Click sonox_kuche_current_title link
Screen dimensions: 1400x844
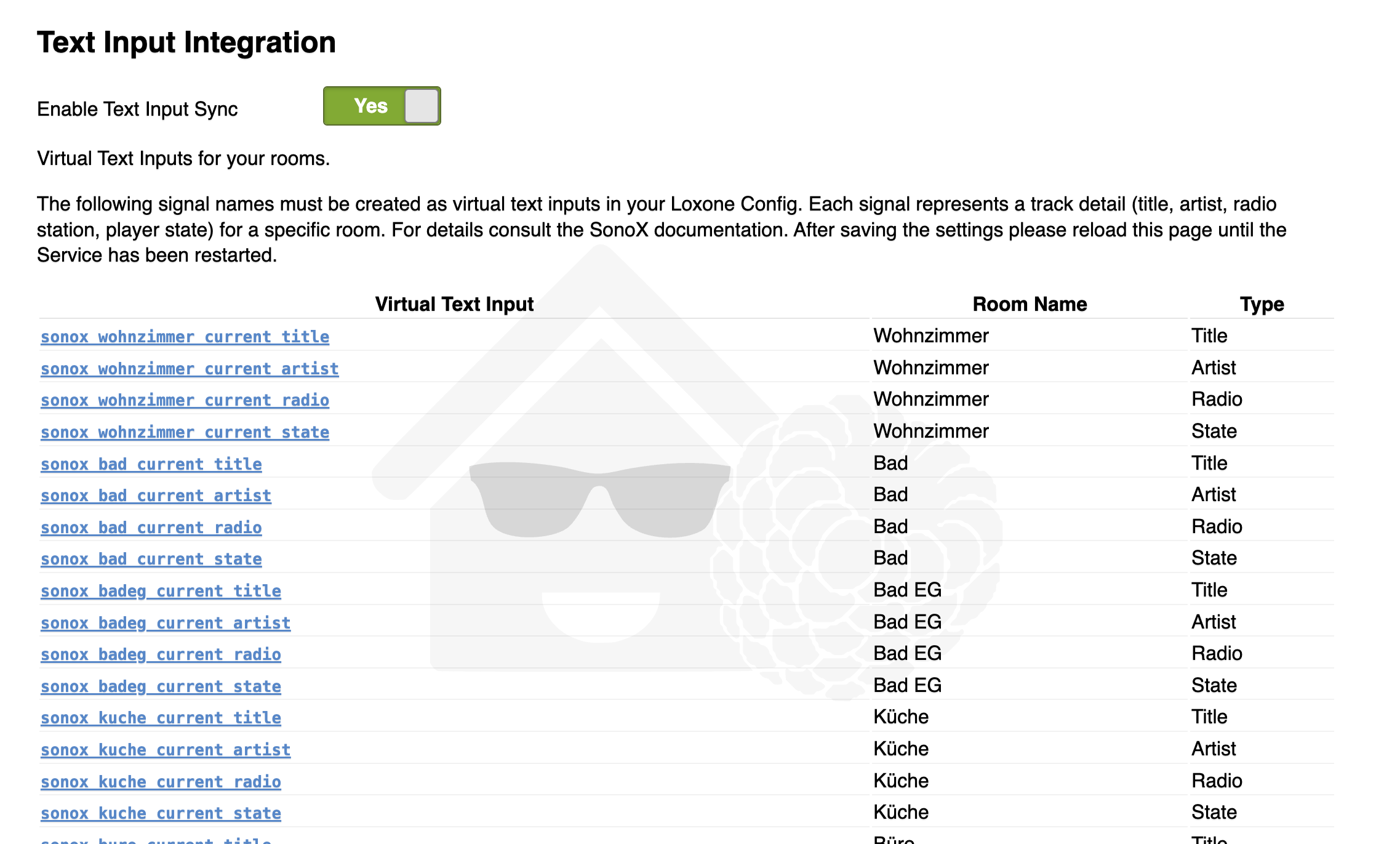[161, 718]
